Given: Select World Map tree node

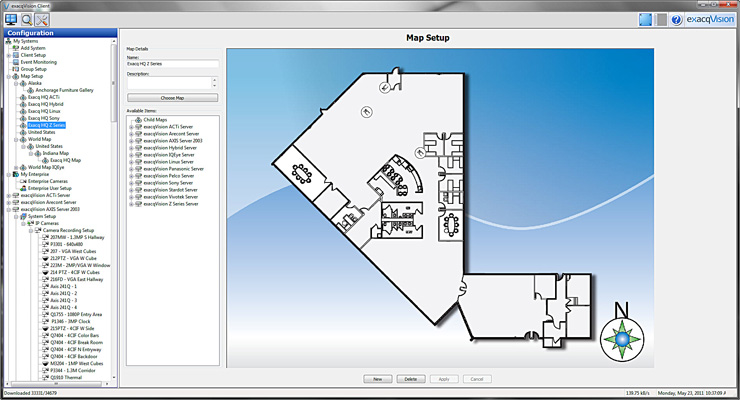Looking at the screenshot, I should tap(40, 139).
